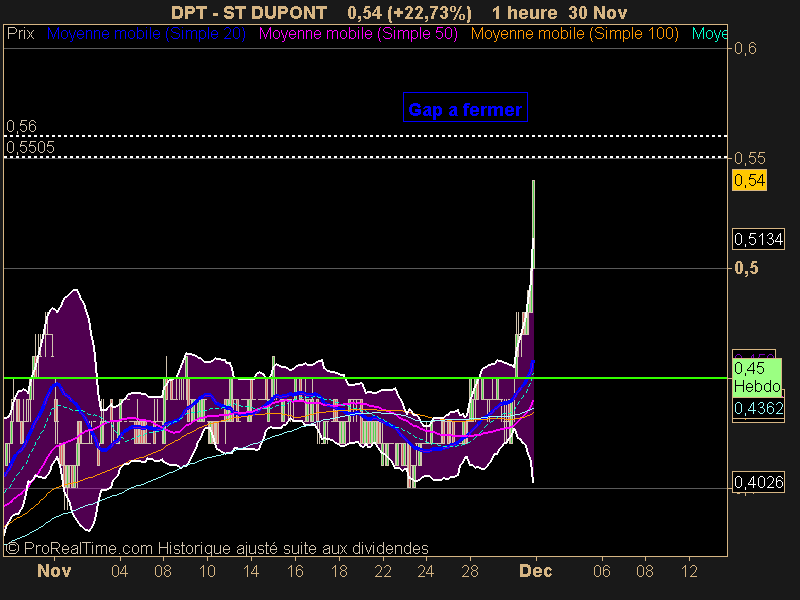Click the 28 date on the time axis

470,570
